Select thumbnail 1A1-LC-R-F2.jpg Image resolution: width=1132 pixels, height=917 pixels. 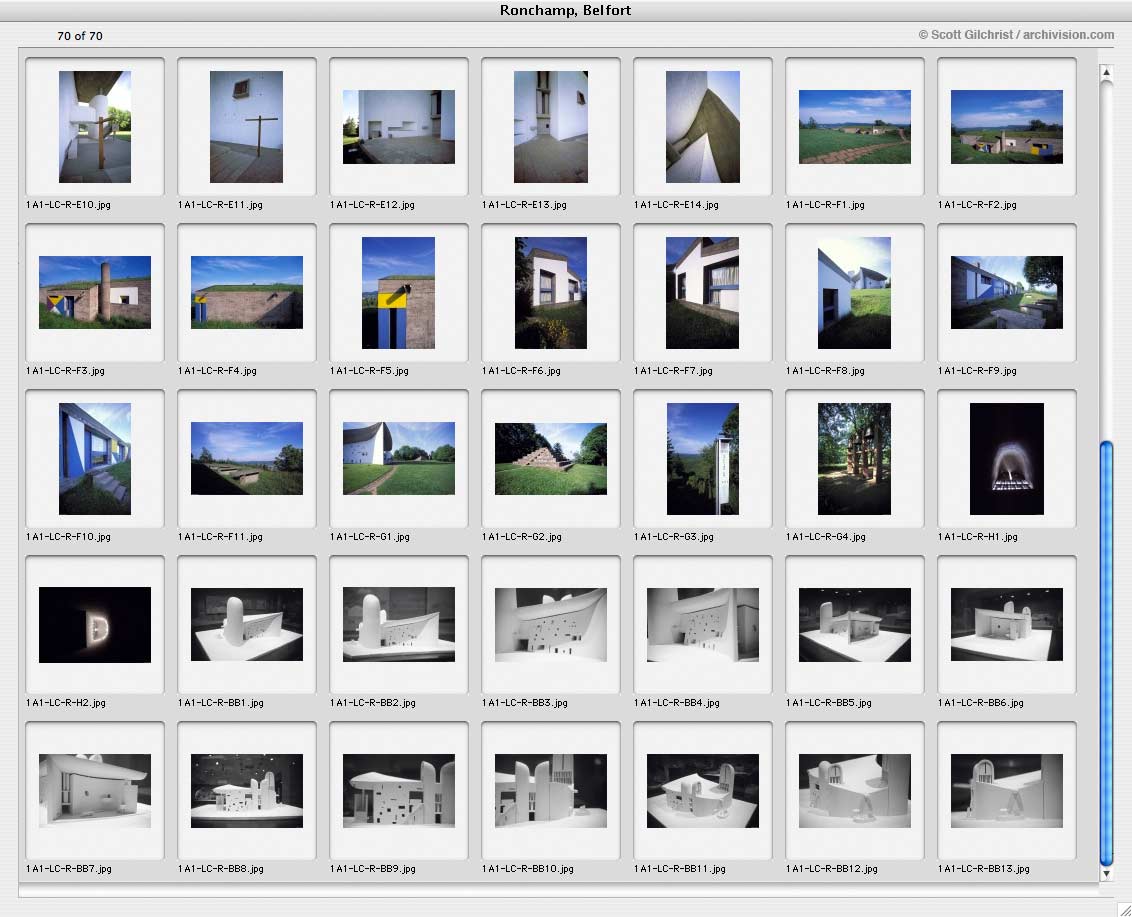pos(1006,126)
